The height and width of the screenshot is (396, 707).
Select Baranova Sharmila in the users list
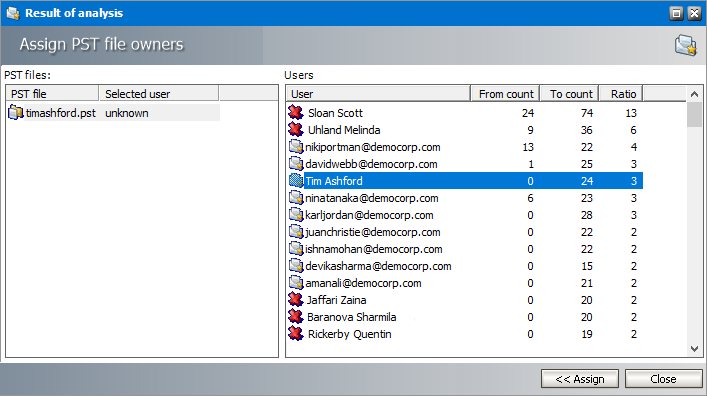click(x=465, y=317)
